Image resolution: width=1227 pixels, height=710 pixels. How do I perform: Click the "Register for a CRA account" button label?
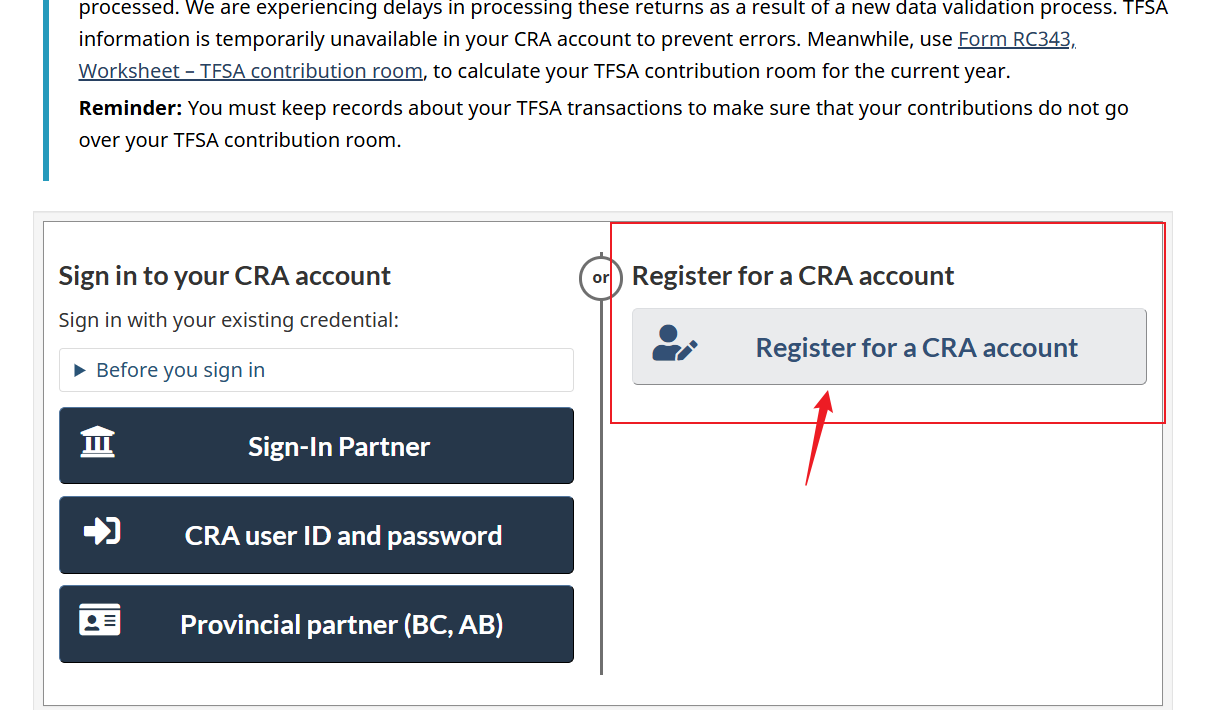916,348
